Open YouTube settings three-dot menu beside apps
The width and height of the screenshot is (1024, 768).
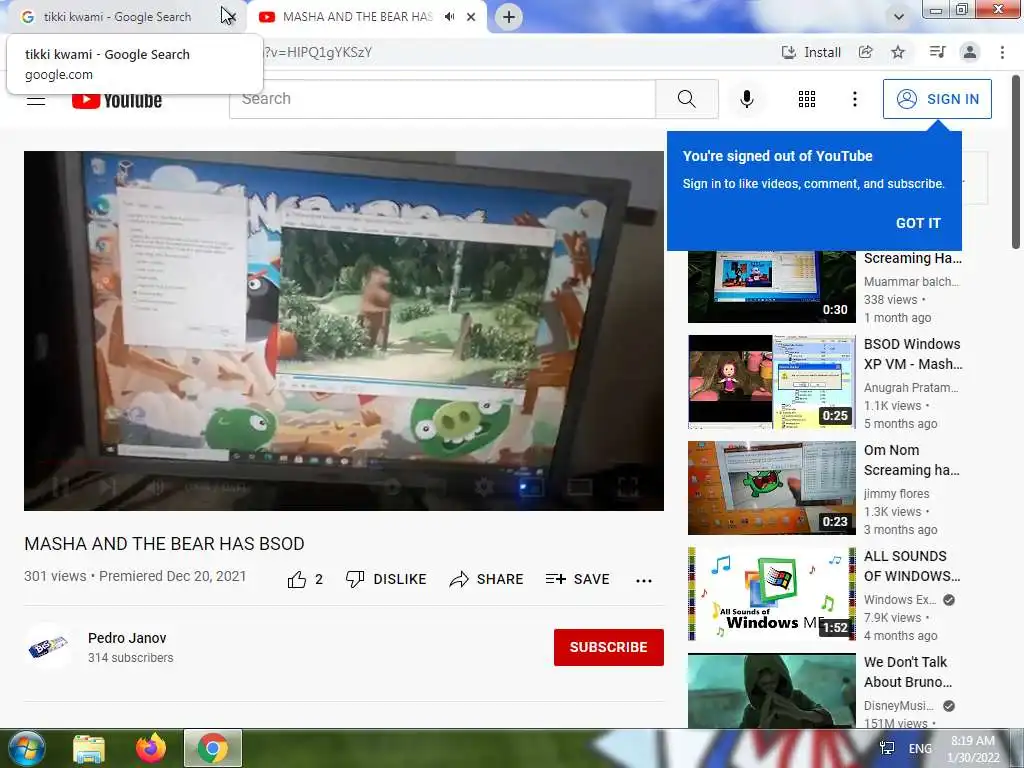pos(854,99)
